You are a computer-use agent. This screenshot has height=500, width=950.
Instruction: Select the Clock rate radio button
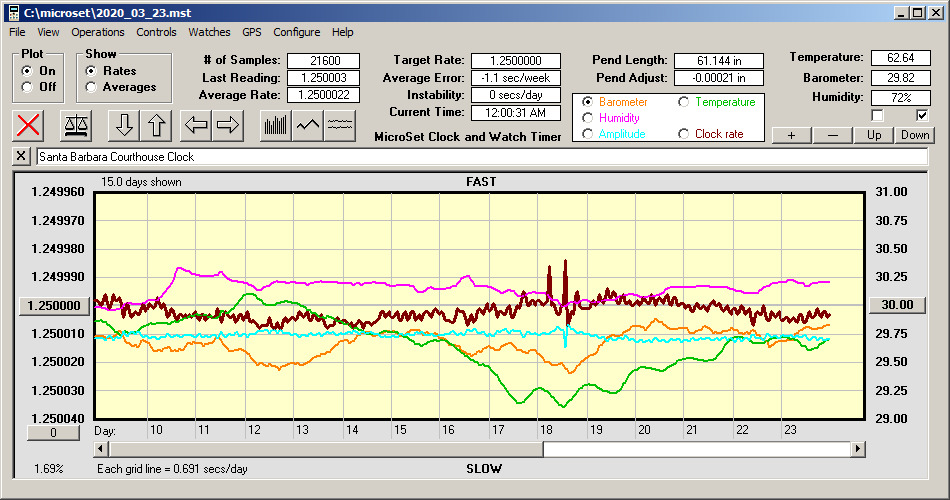(x=683, y=133)
